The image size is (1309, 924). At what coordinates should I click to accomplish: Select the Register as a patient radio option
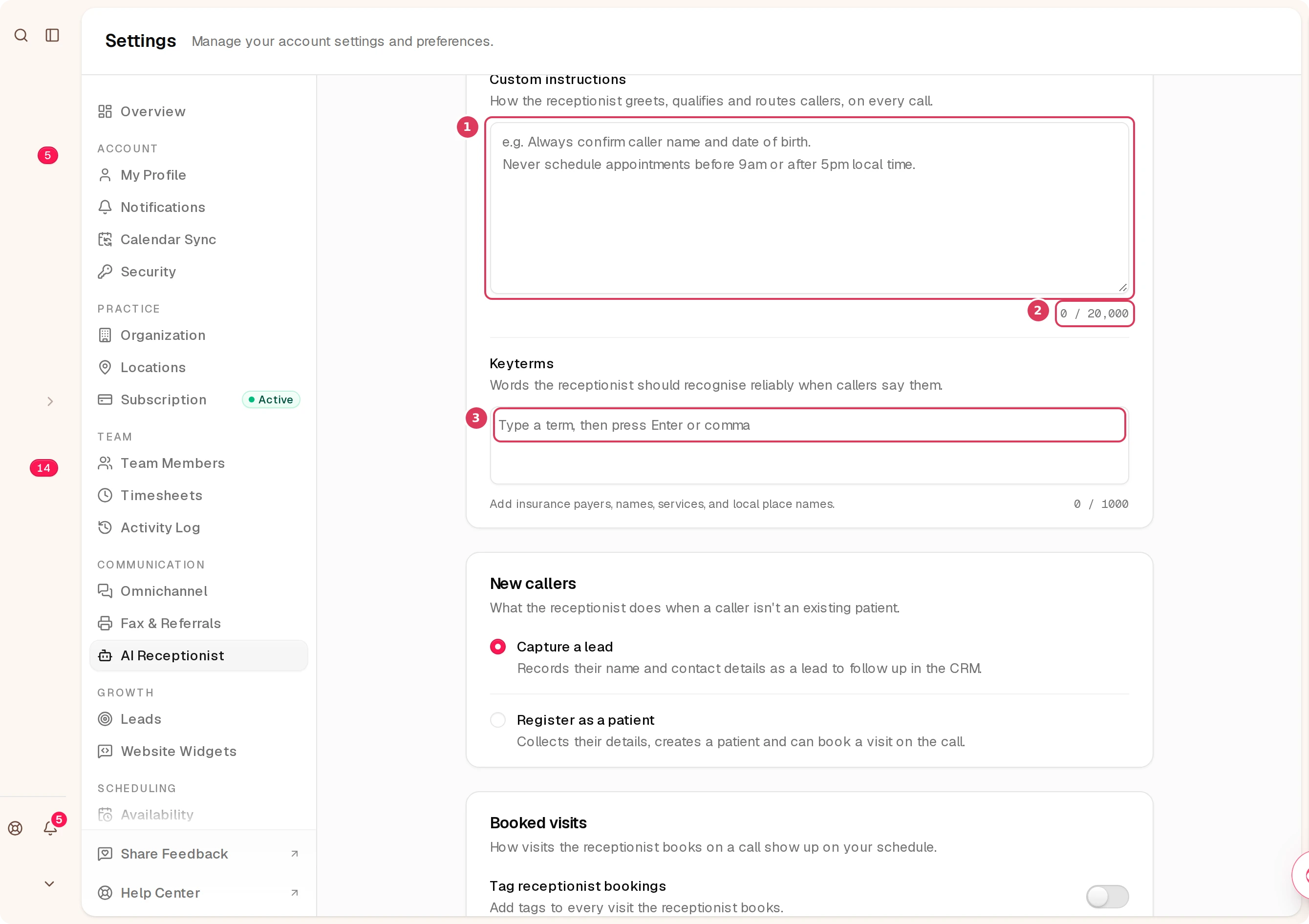(498, 720)
